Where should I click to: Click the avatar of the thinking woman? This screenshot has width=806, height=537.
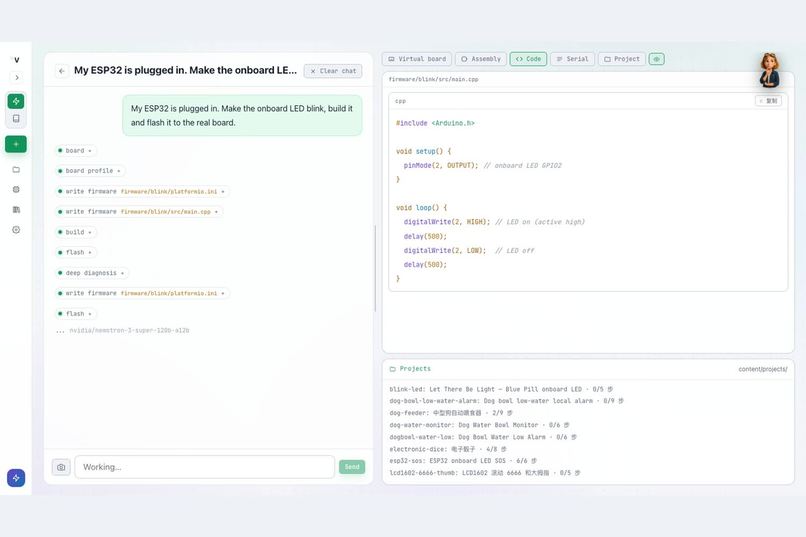click(770, 69)
